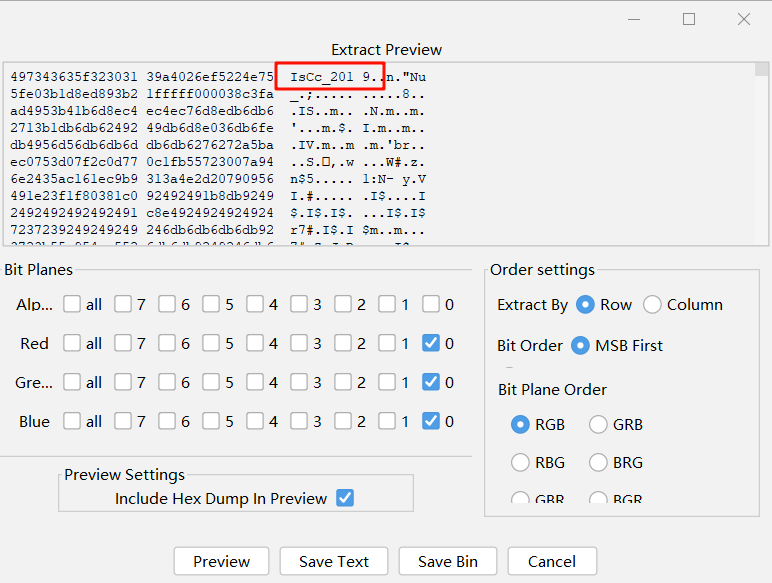This screenshot has height=583, width=772.
Task: Uncheck Red bit plane 0
Action: [431, 343]
